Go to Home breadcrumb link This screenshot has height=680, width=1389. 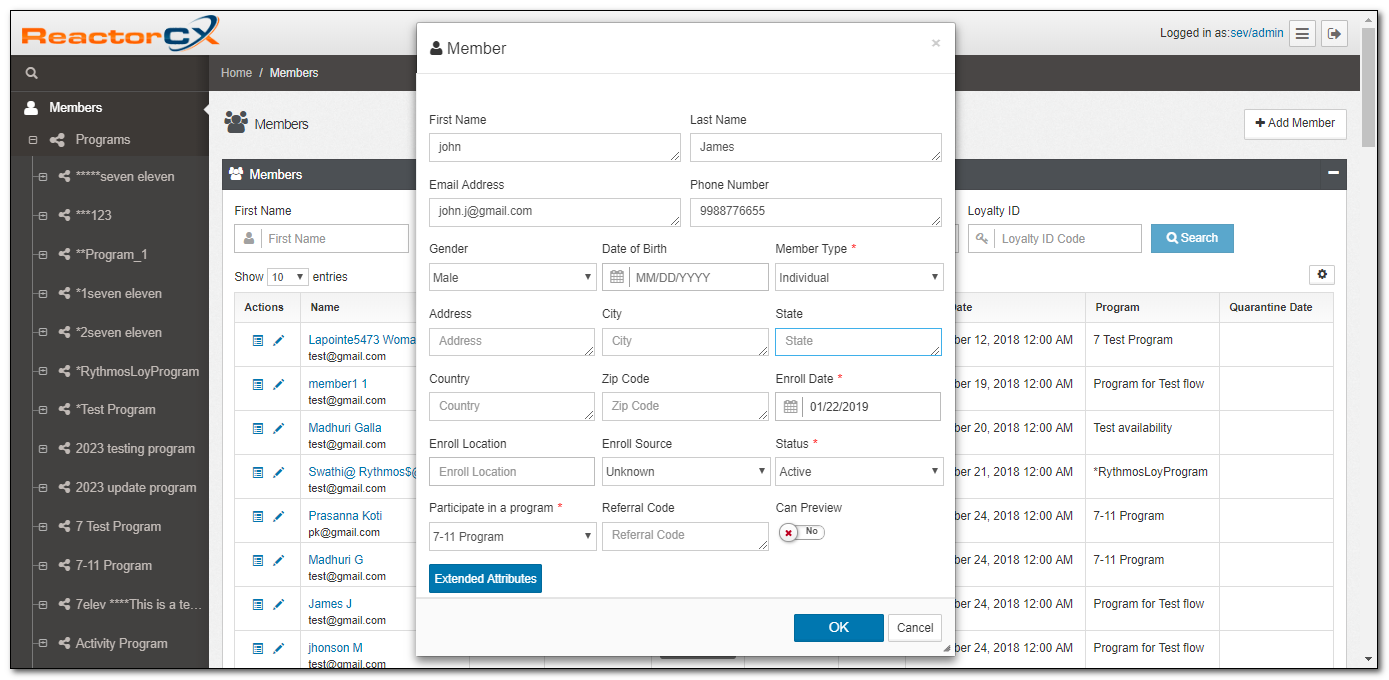tap(236, 73)
